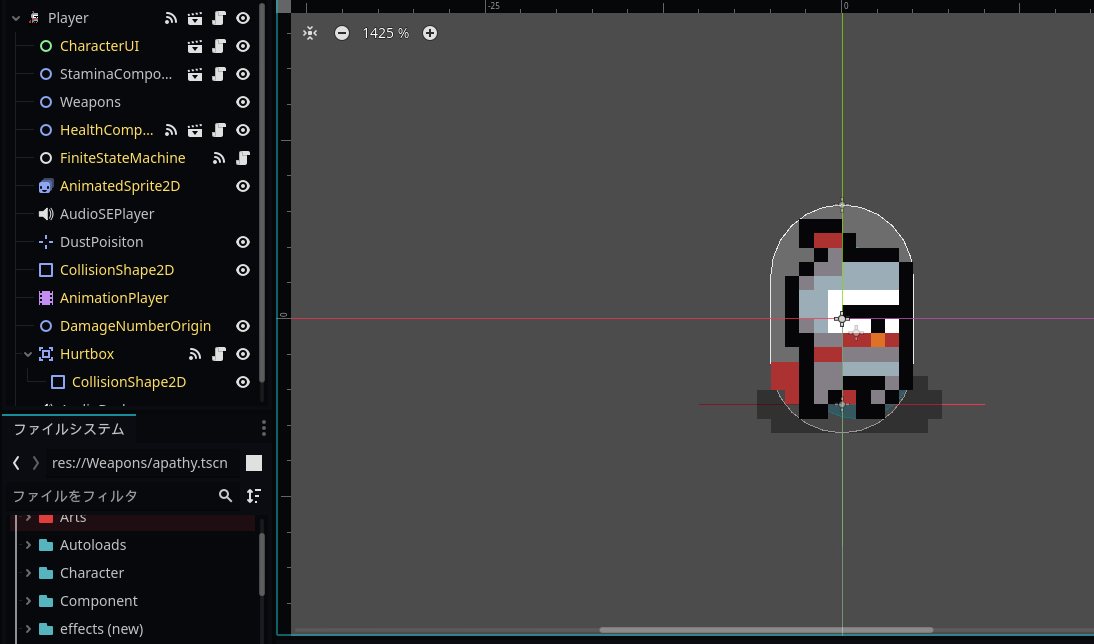Collapse the Hurtbox node children
Screen dimensions: 1094x644
coord(28,354)
